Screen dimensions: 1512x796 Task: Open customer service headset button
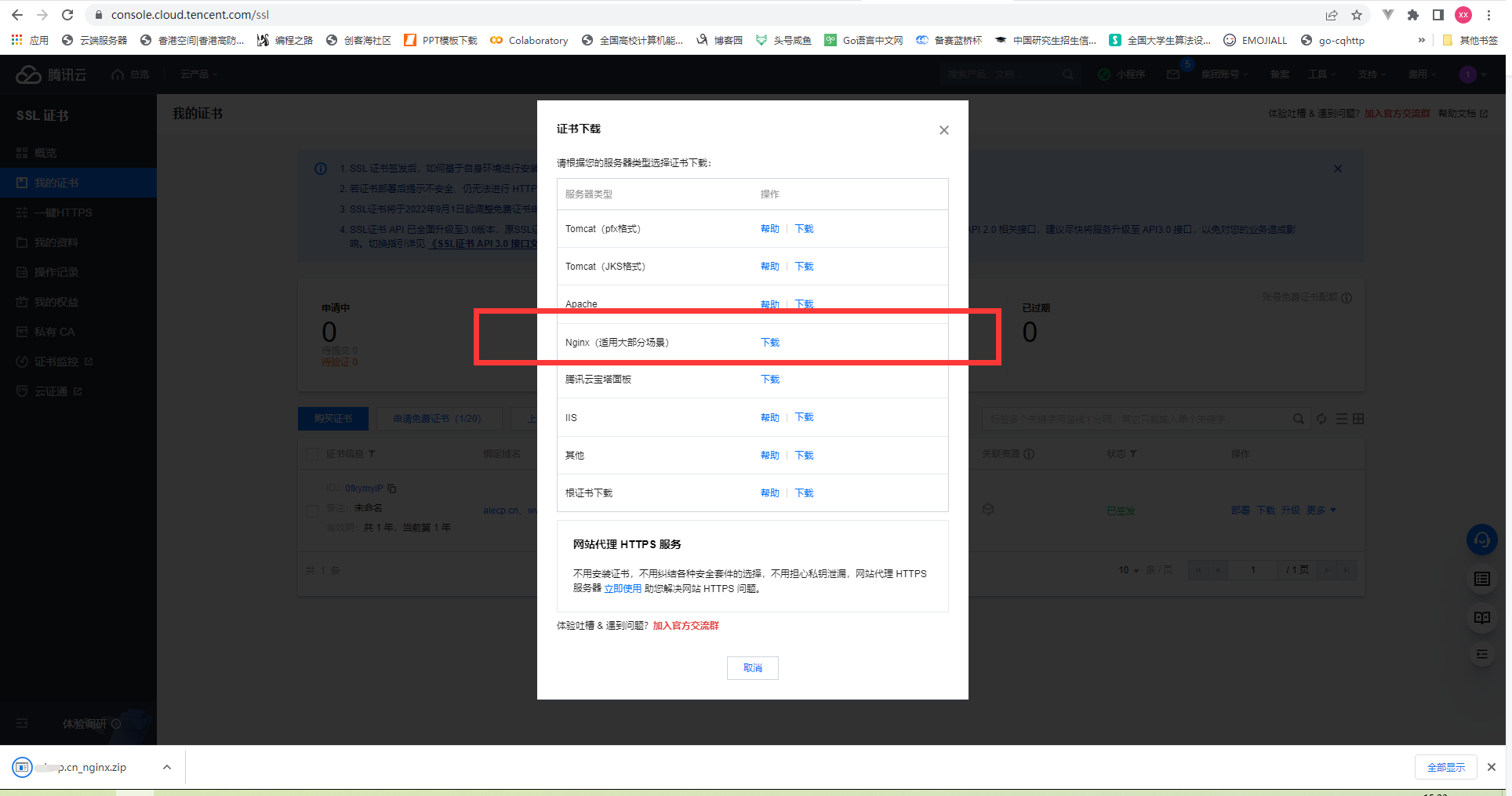tap(1482, 540)
